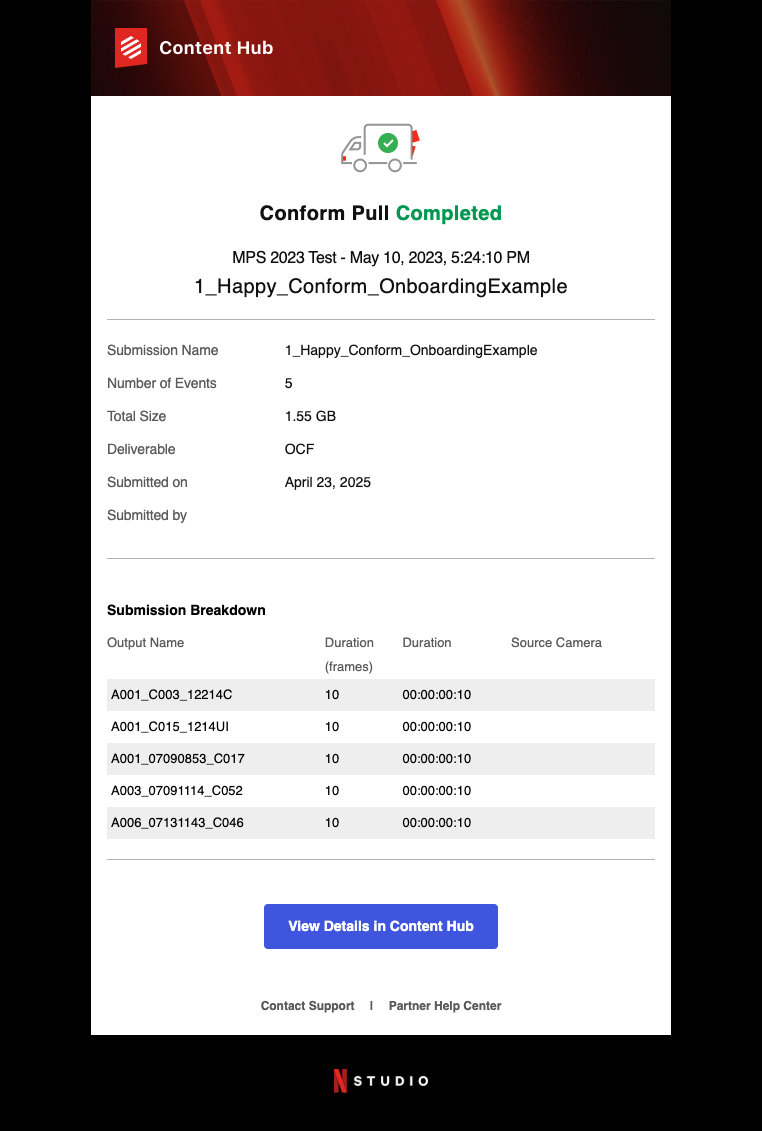Screen dimensions: 762x1131
Task: Click the Netflix N Studio logo
Action: coord(381,1081)
